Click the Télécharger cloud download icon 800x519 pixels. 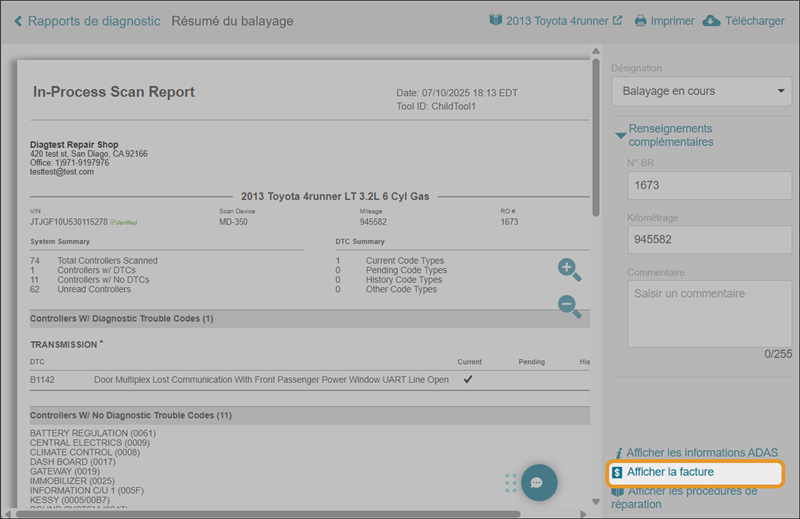point(712,21)
